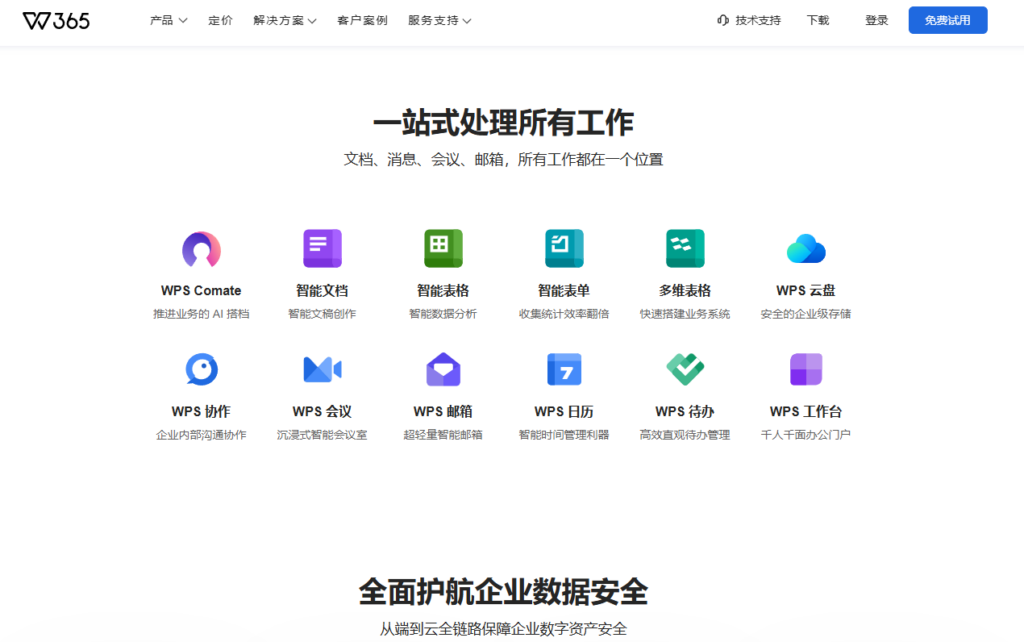The image size is (1024, 642).
Task: Click the WPS 云盘 label
Action: coord(806,291)
